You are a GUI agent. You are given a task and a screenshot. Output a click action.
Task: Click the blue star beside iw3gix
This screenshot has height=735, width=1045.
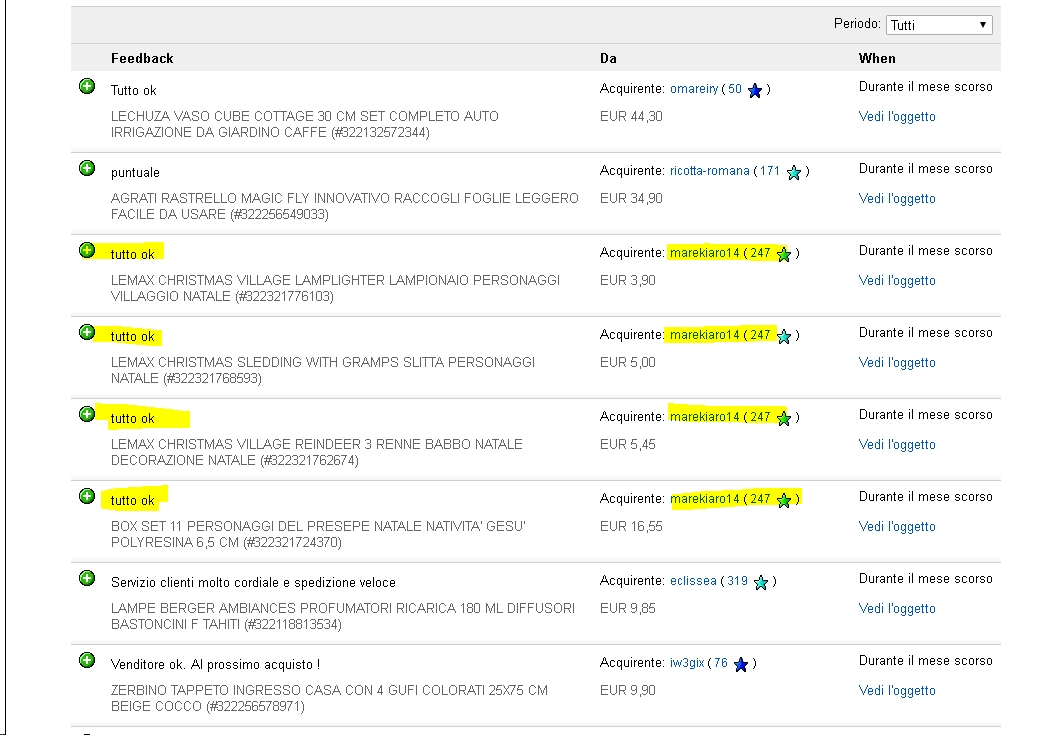pos(741,664)
